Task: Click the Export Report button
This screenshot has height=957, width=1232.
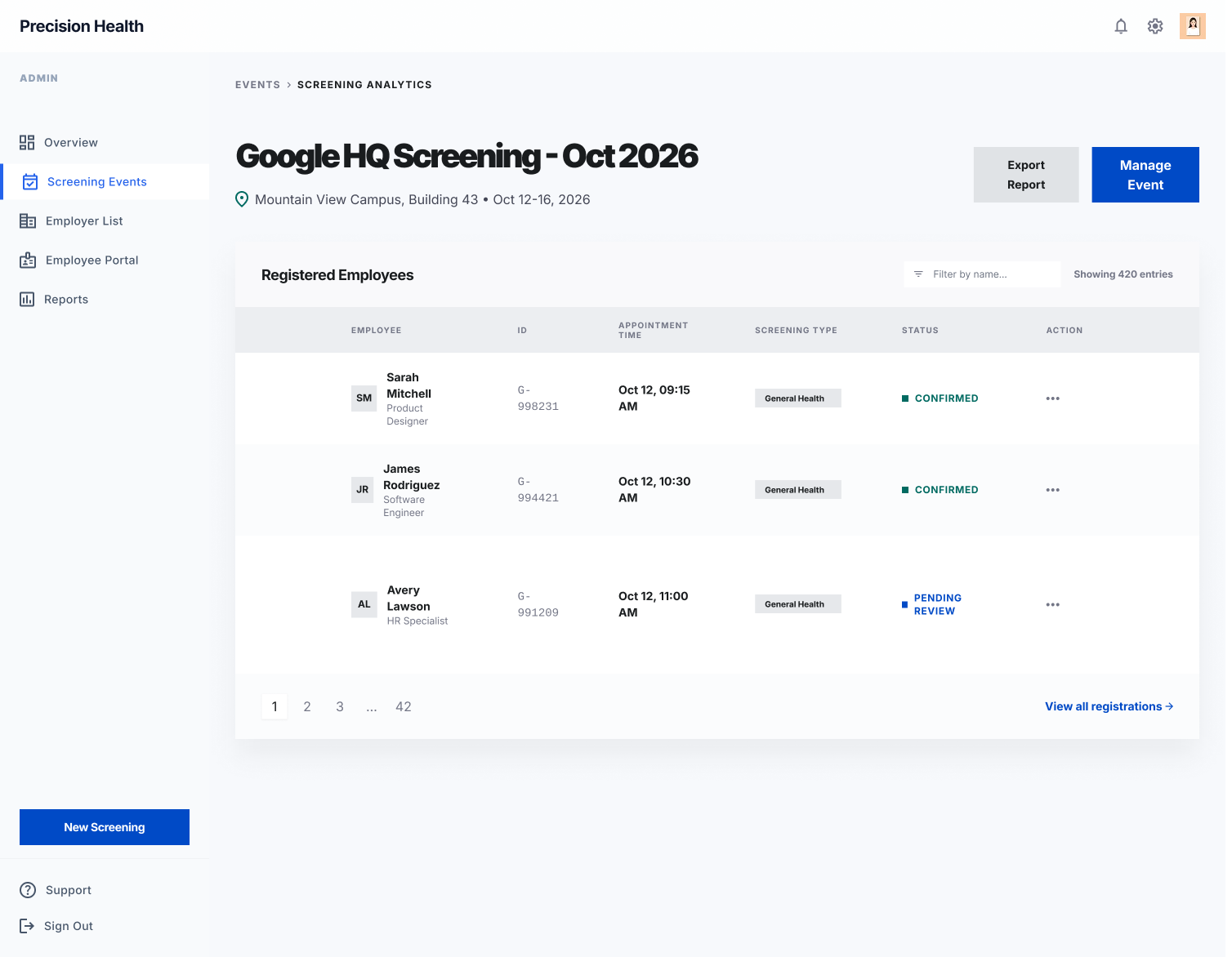Action: pos(1026,175)
